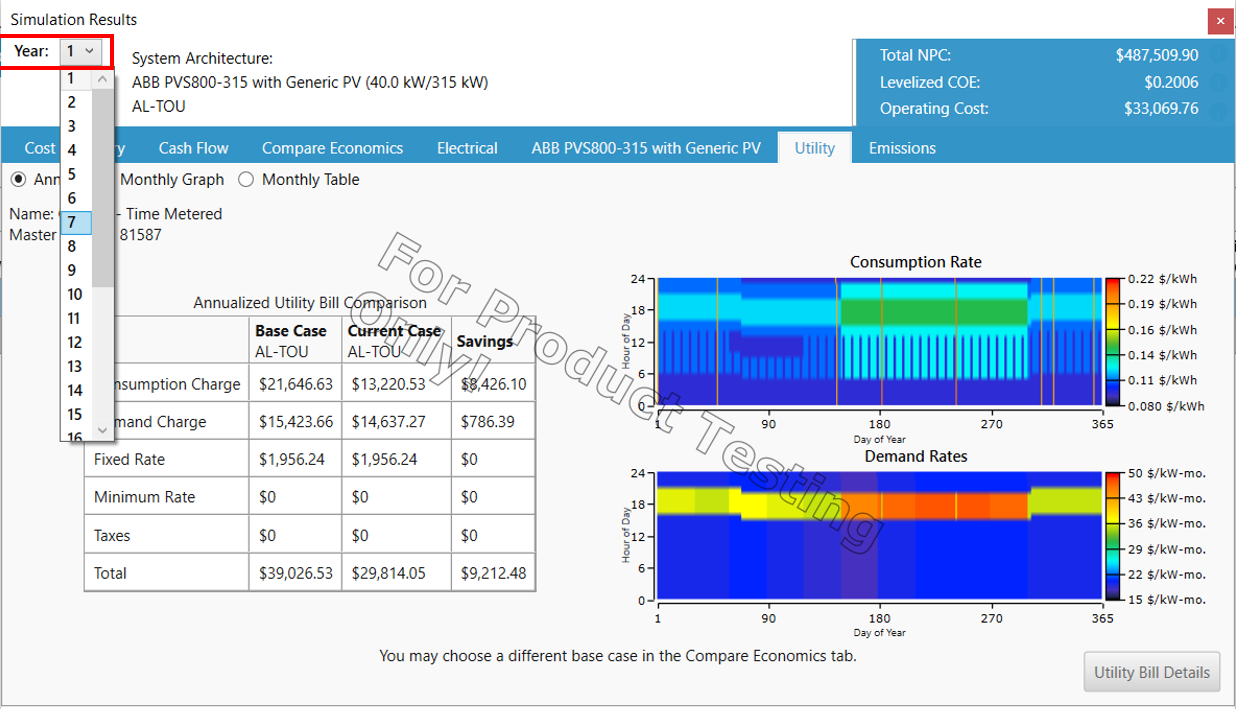Switch to the Cash Flow tab

(193, 148)
